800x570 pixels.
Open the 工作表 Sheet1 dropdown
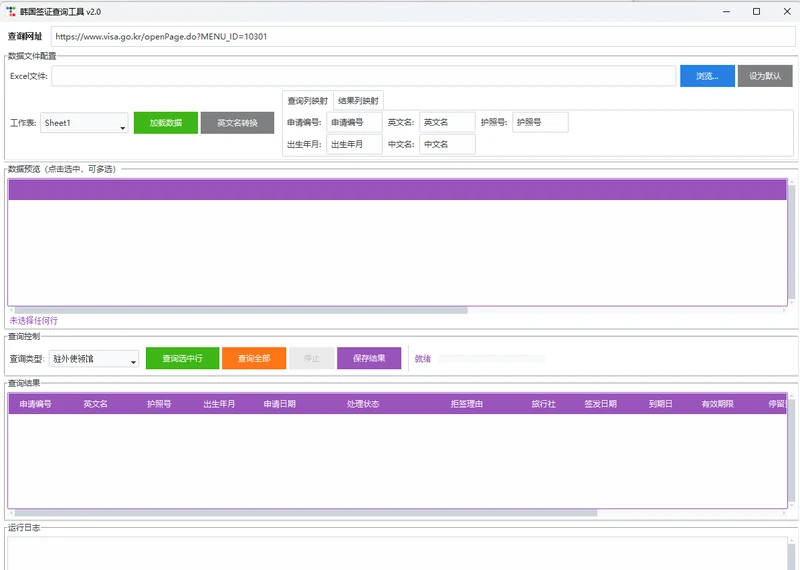pyautogui.click(x=84, y=123)
